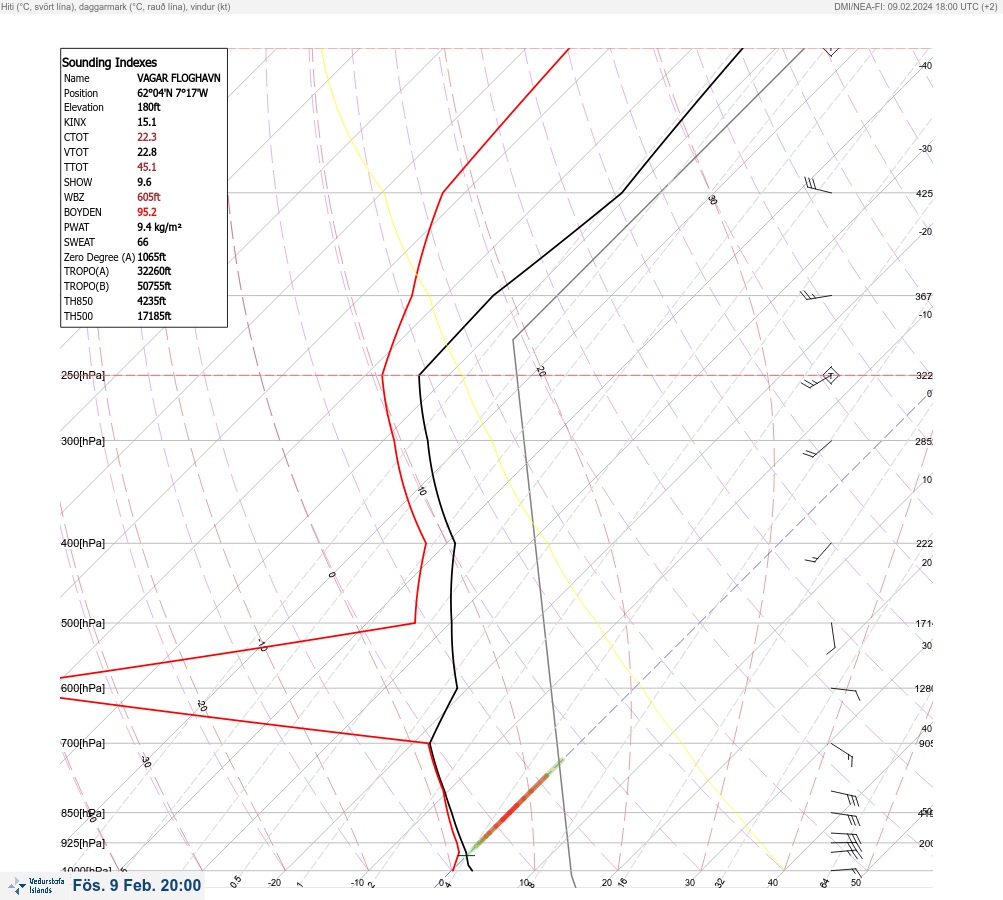Image resolution: width=1003 pixels, height=900 pixels.
Task: Click the wind barb at 400 hPa
Action: 818,553
